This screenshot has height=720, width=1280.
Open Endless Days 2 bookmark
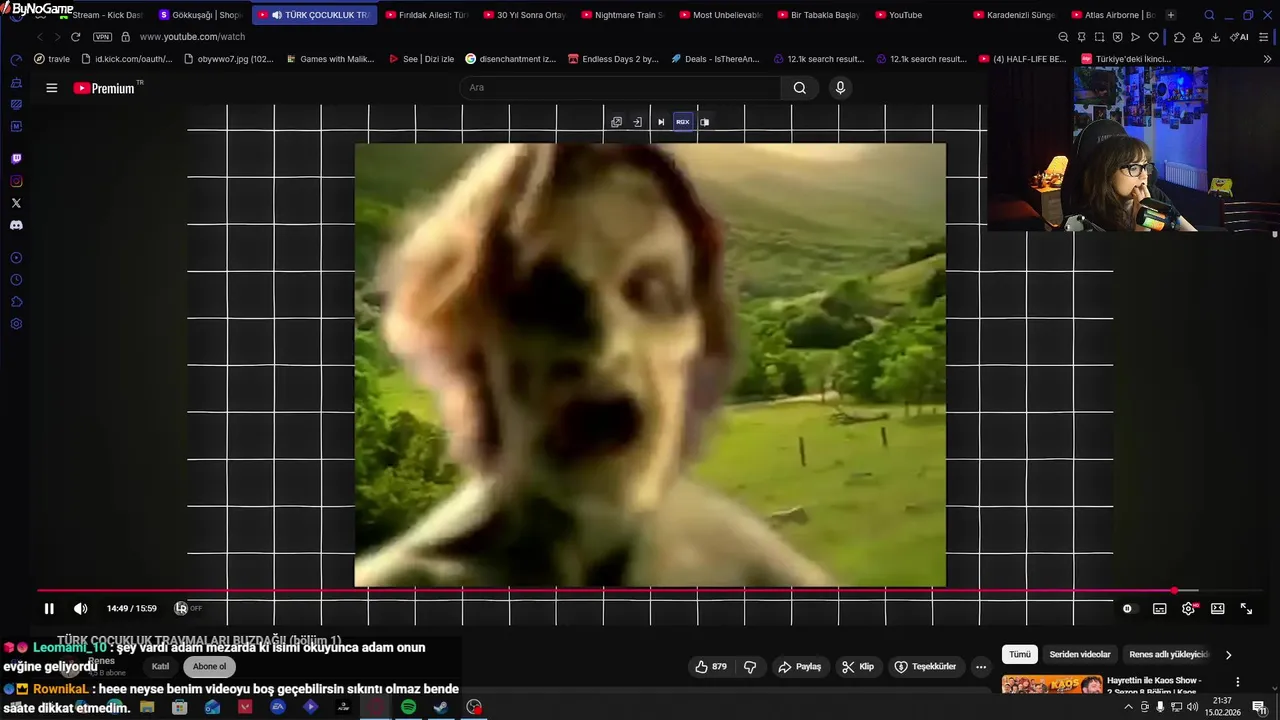(x=612, y=59)
